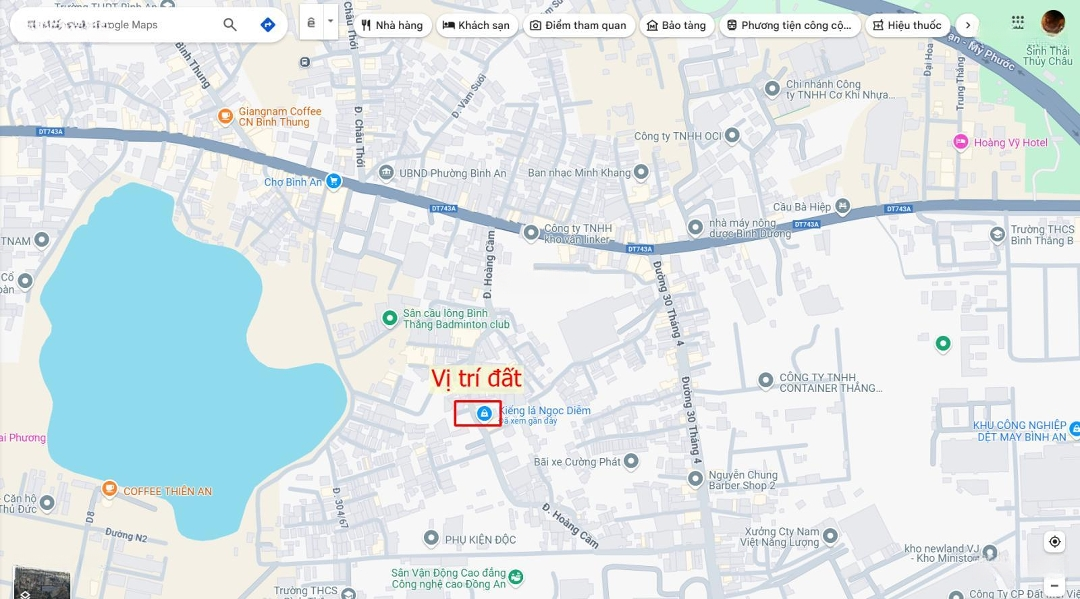Open the Hoàng Vỹ Hotel pin

click(x=961, y=143)
